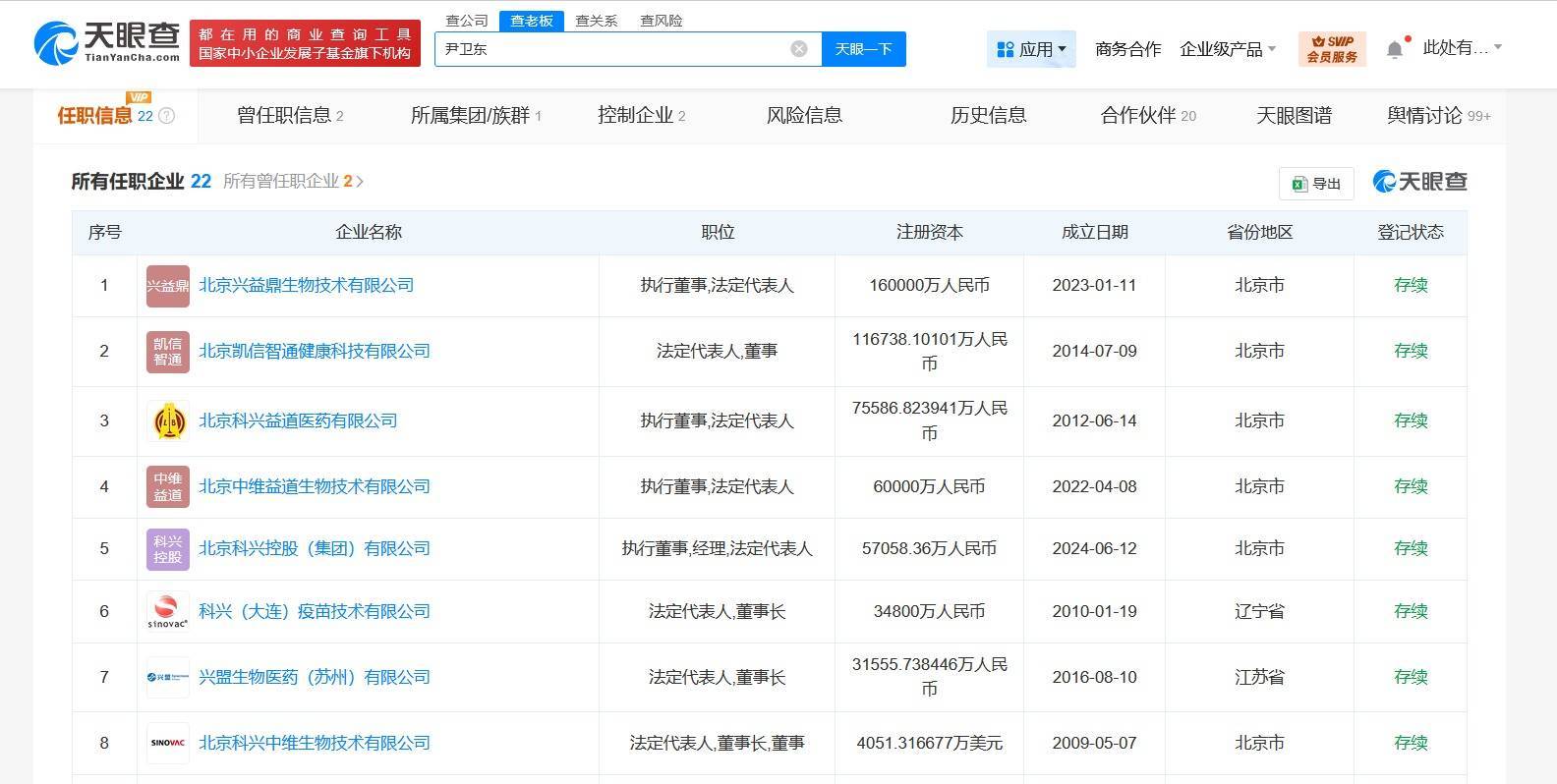This screenshot has height=784, width=1557.
Task: Click sinovac logo of 科兴（大连）
Action: tap(168, 612)
